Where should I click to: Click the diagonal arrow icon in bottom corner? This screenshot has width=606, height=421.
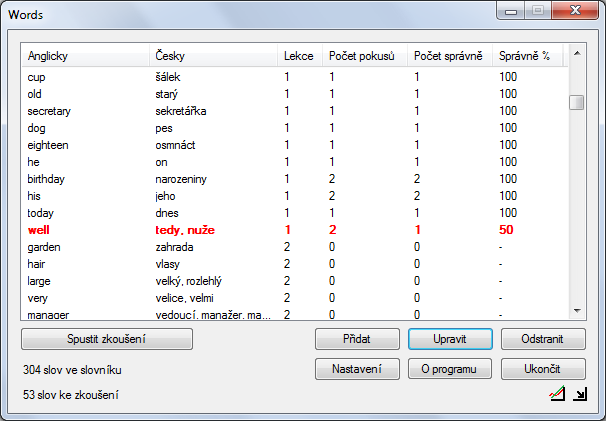(x=580, y=394)
